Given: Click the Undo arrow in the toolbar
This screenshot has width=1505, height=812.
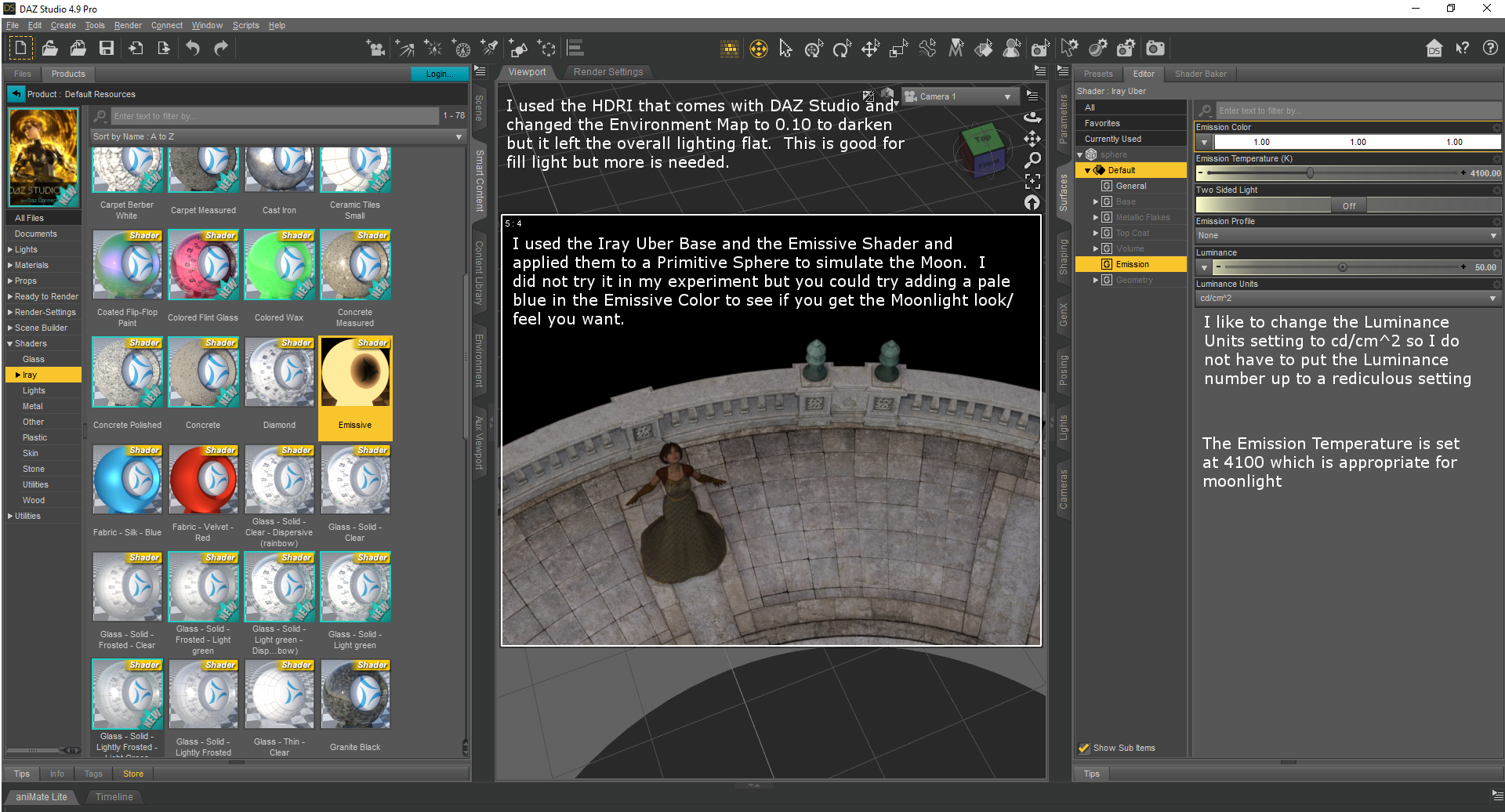Looking at the screenshot, I should point(193,49).
